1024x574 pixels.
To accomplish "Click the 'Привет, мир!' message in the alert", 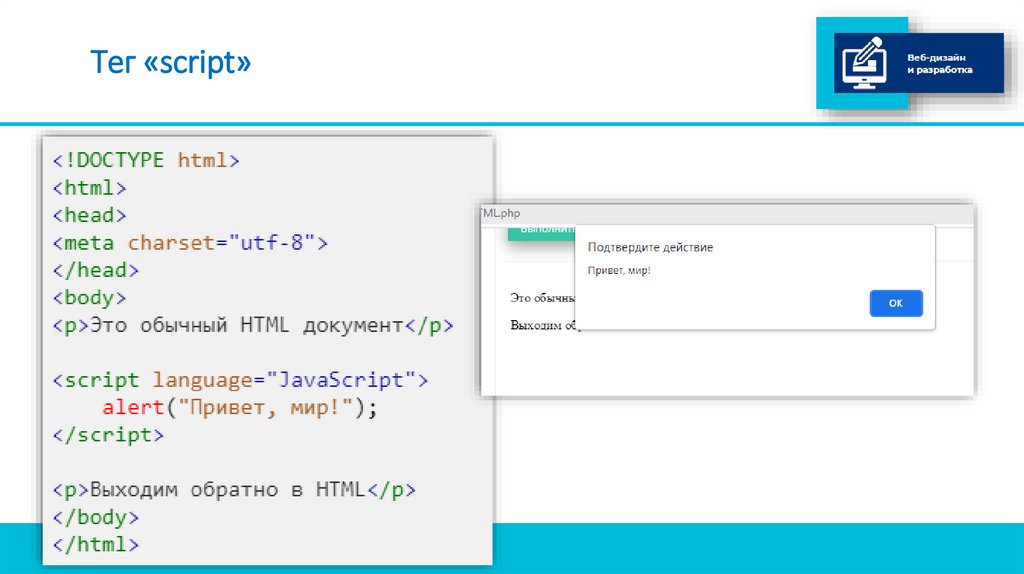I will [618, 270].
